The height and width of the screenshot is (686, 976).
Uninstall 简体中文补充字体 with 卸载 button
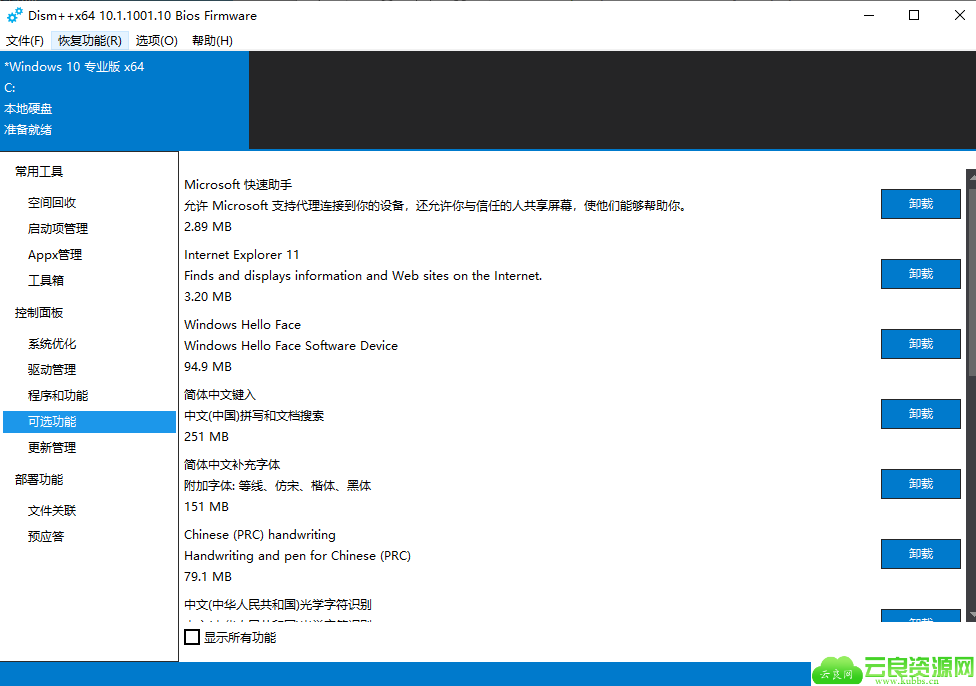921,484
